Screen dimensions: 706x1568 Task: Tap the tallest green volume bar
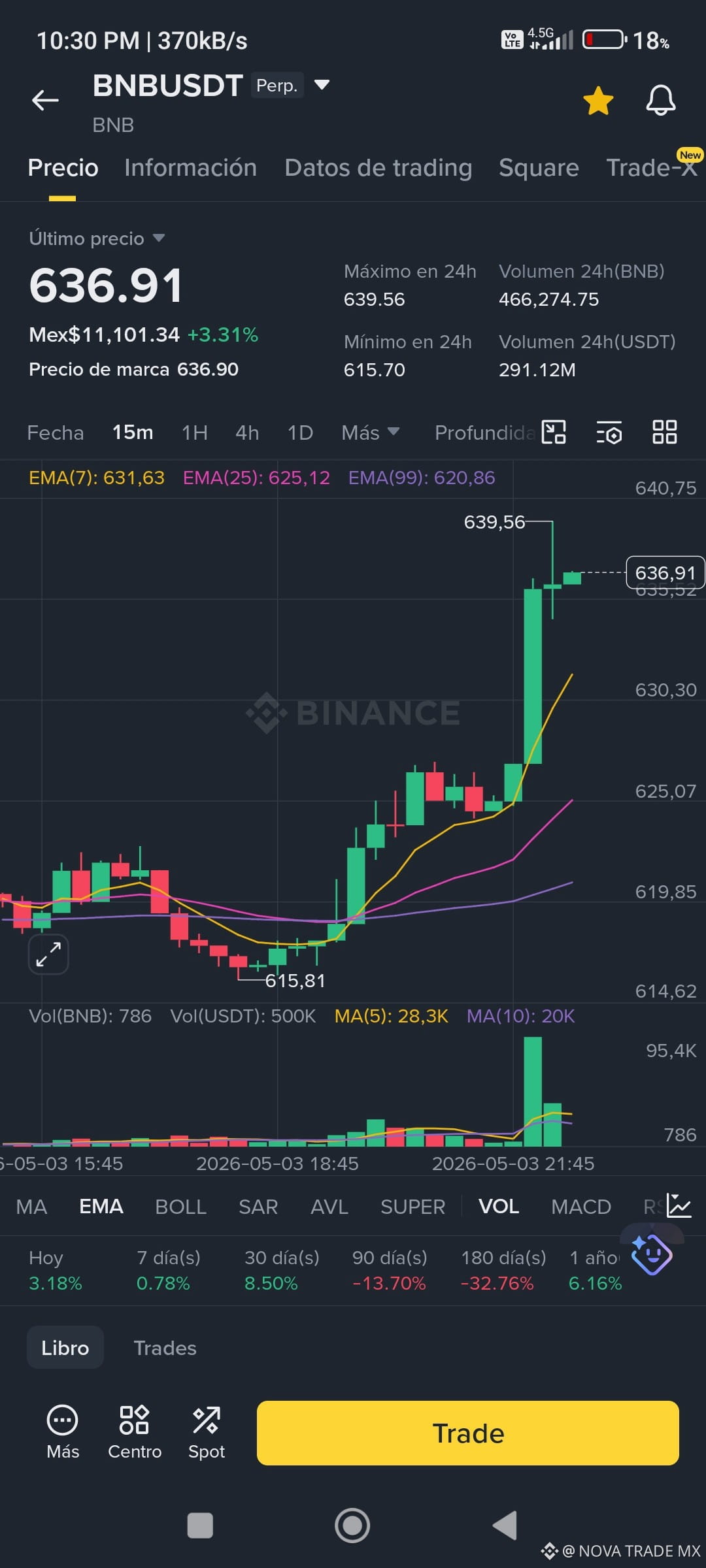click(x=533, y=1092)
